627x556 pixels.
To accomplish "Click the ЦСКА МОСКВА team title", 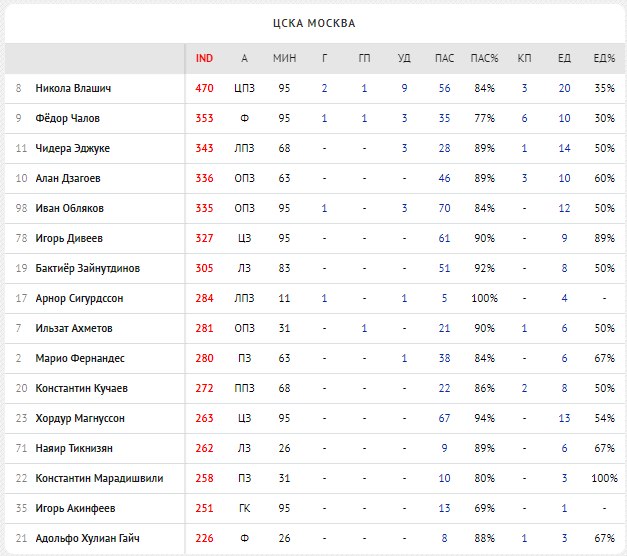I will coord(314,23).
